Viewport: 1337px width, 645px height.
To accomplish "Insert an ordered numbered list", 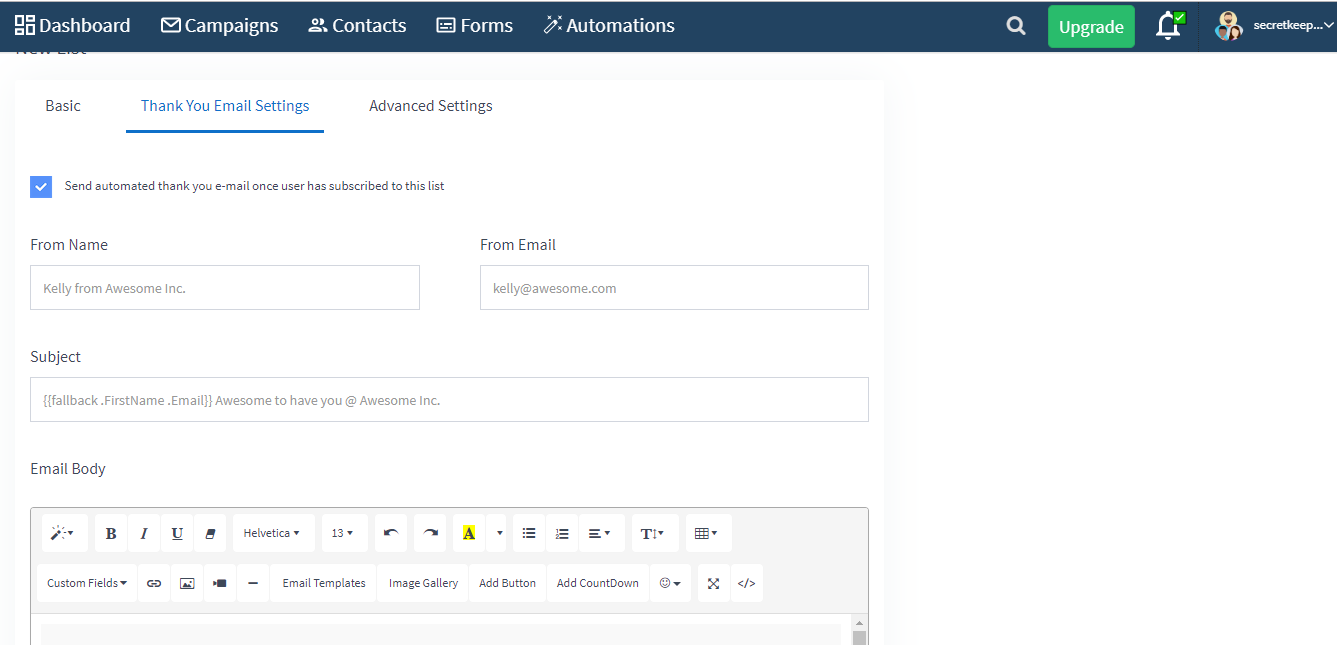I will coord(562,533).
